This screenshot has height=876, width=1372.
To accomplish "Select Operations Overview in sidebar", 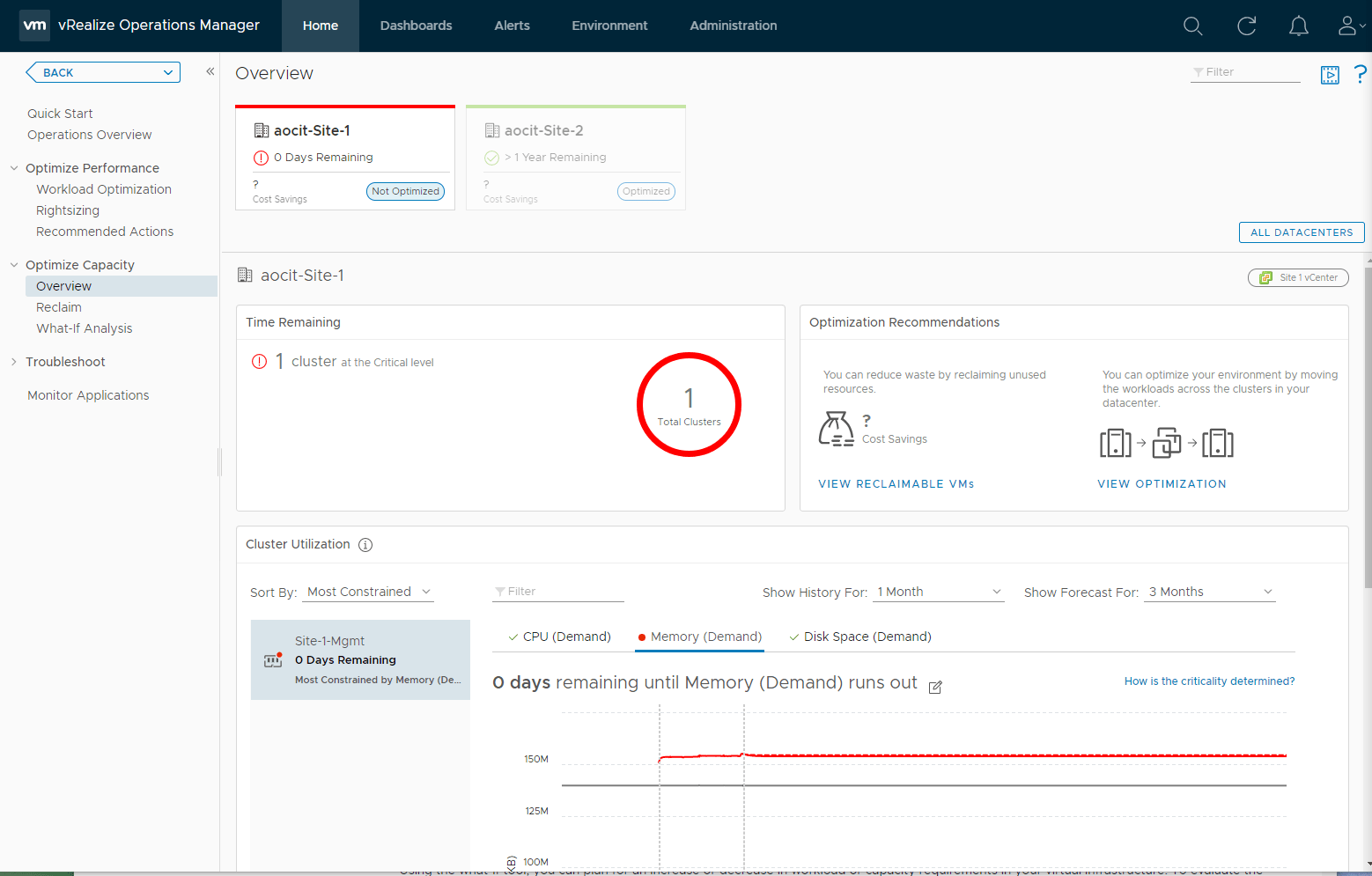I will pos(90,135).
